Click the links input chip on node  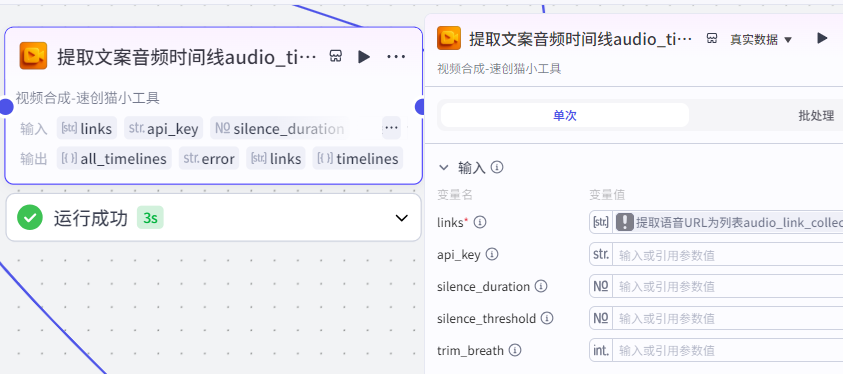pyautogui.click(x=87, y=128)
